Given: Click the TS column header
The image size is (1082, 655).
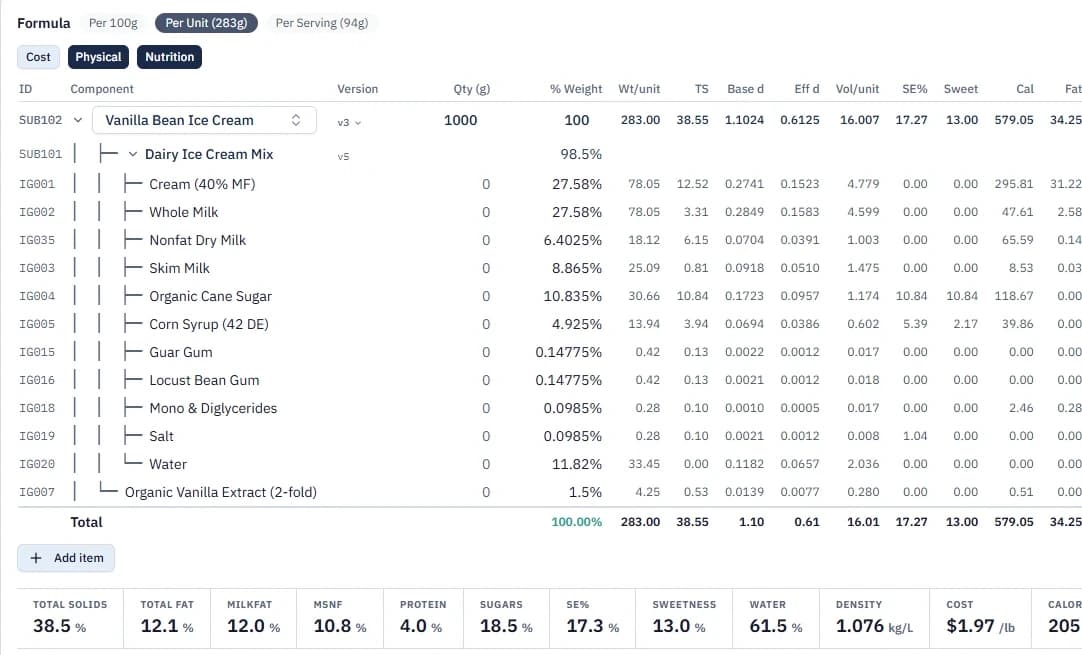Looking at the screenshot, I should pos(701,89).
